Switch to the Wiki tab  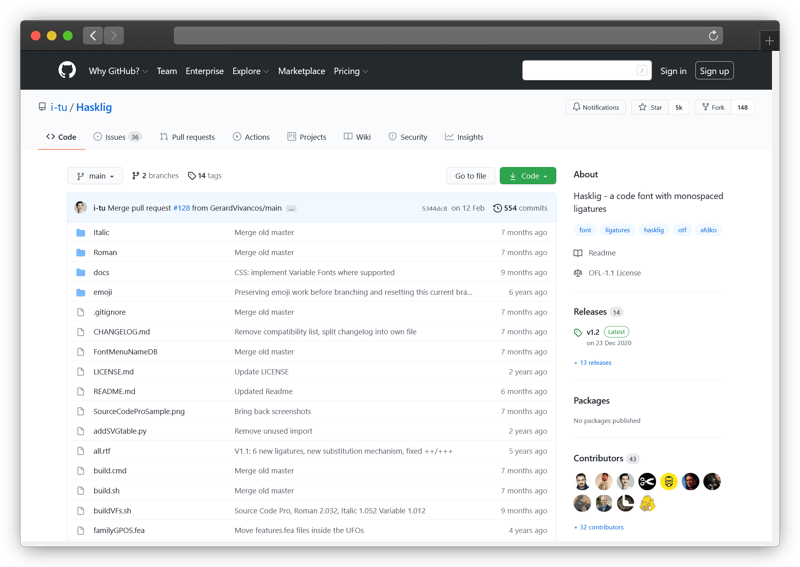357,137
